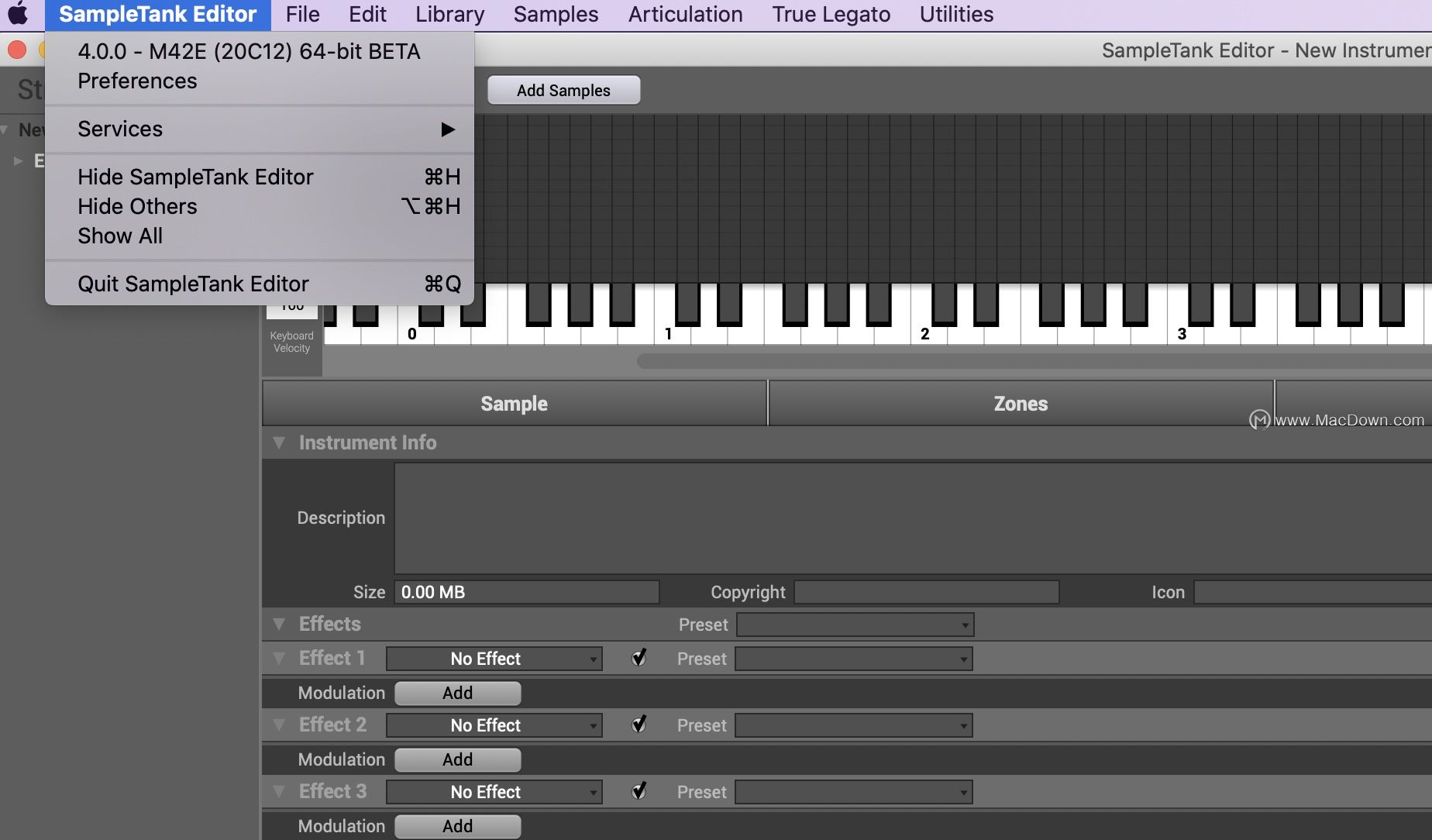Click Add under Modulation for Effect 1
The image size is (1432, 840).
point(457,693)
